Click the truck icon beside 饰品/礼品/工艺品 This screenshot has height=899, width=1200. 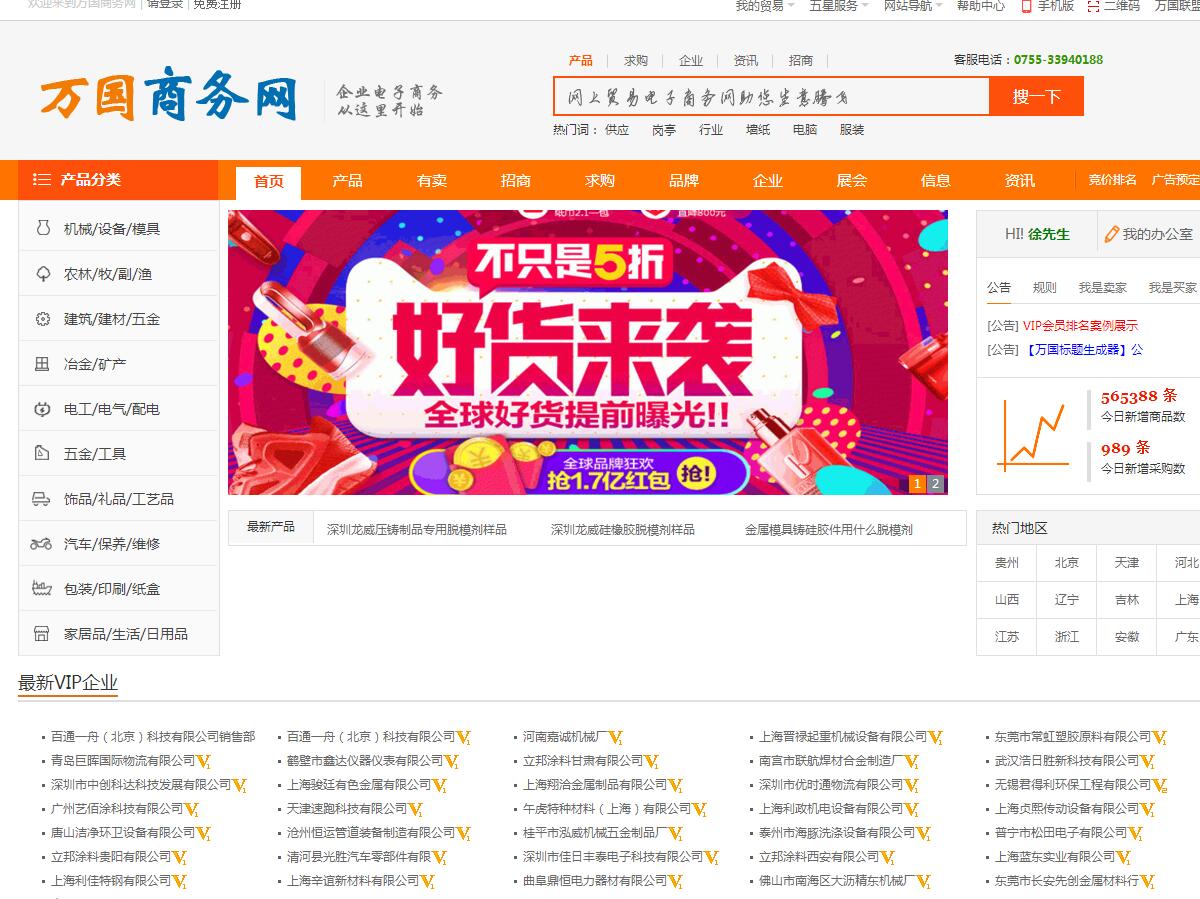click(x=42, y=498)
